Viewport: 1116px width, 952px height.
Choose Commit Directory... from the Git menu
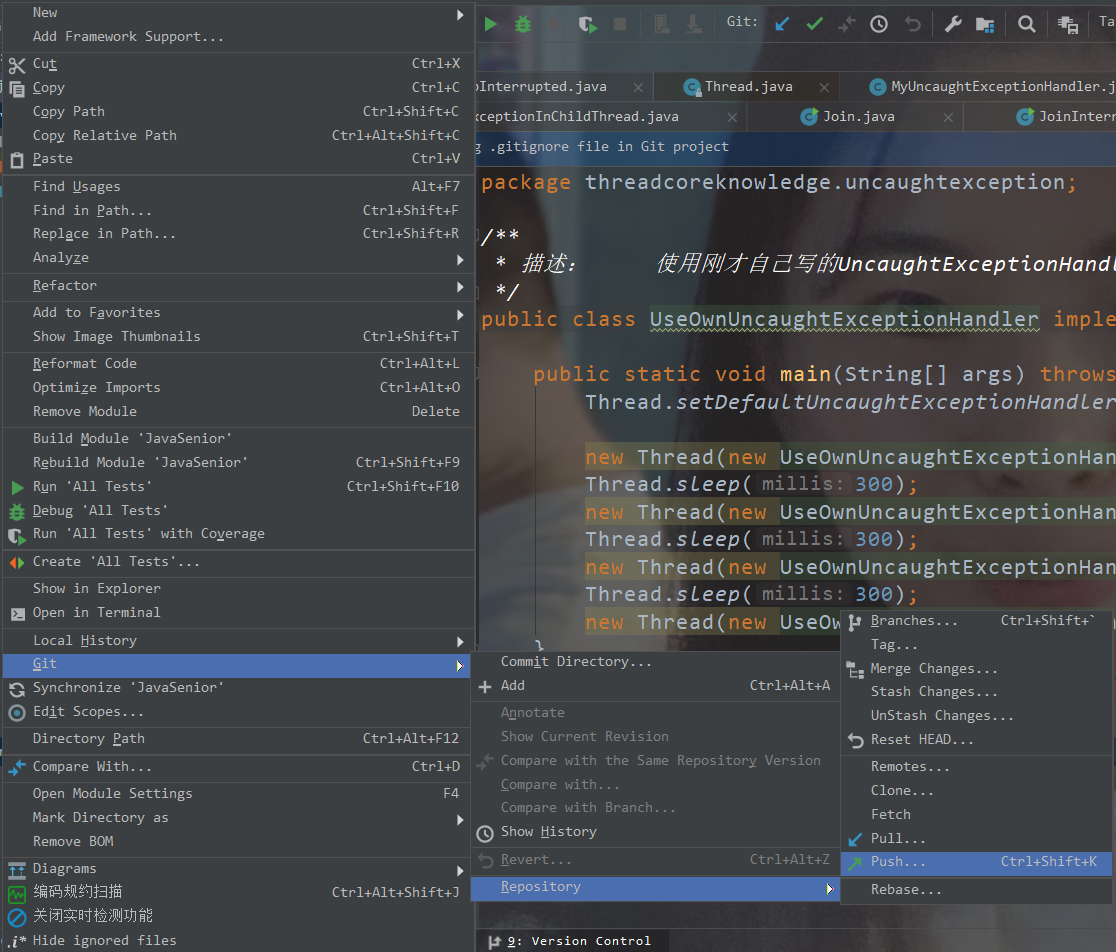(576, 662)
